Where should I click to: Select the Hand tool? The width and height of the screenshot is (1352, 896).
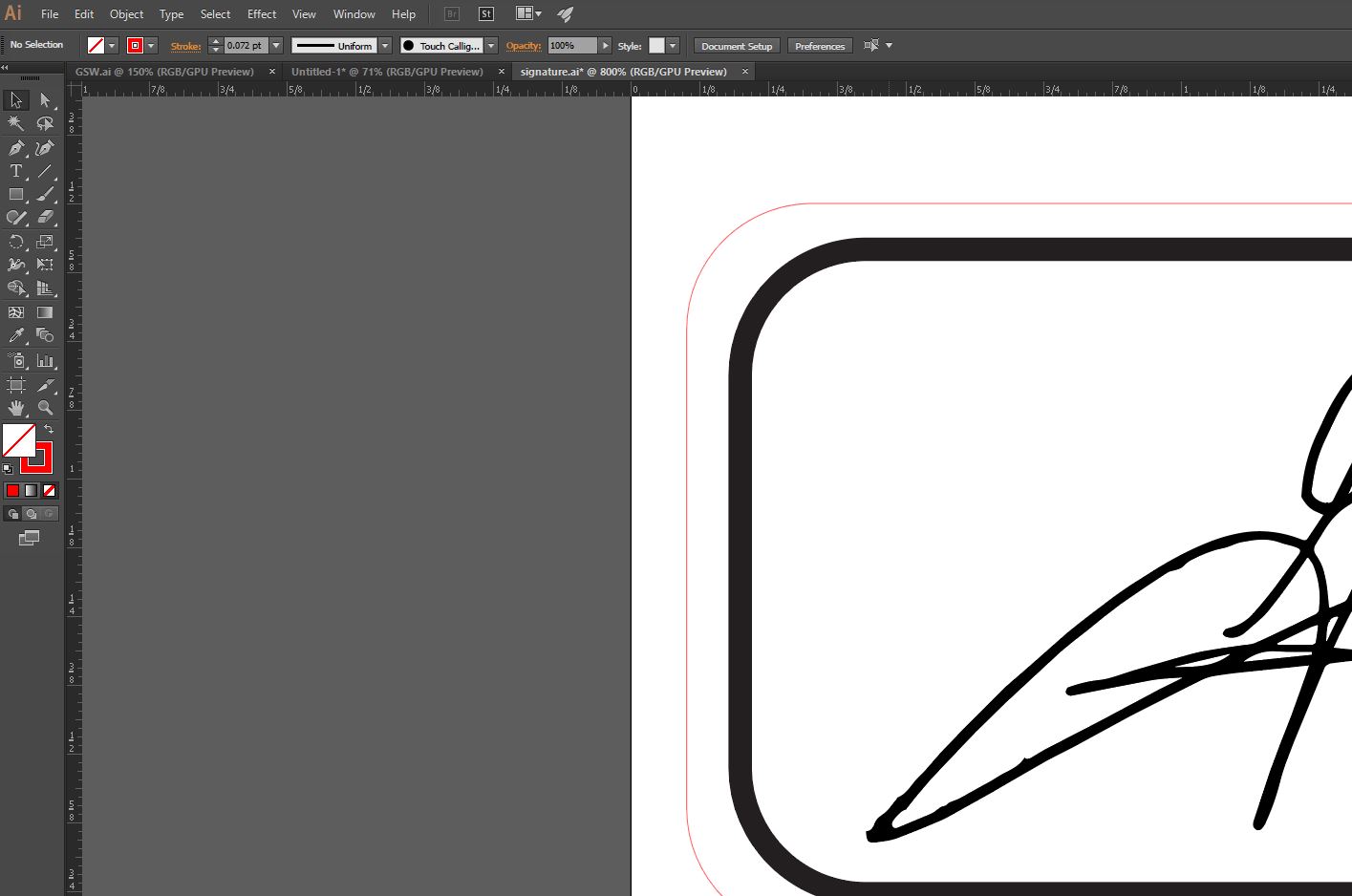16,408
